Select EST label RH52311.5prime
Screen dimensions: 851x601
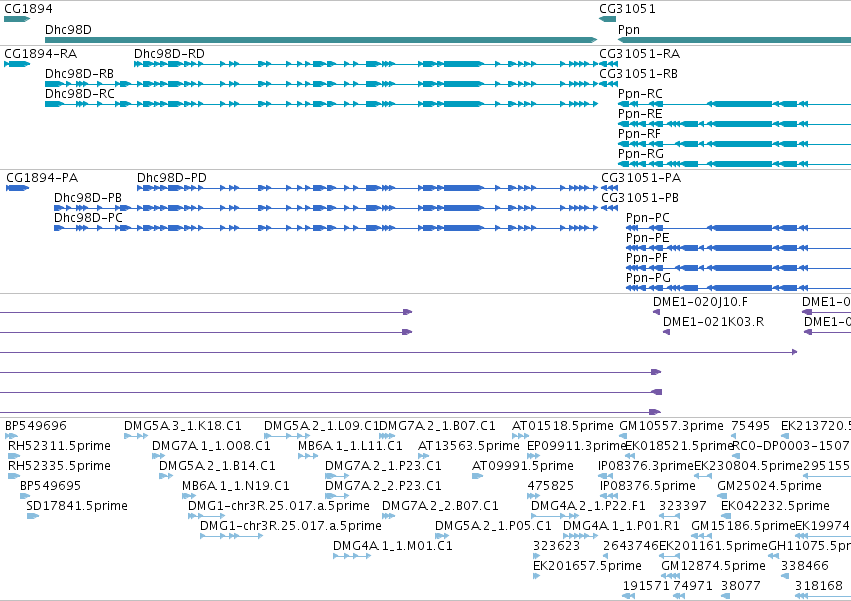pyautogui.click(x=59, y=446)
